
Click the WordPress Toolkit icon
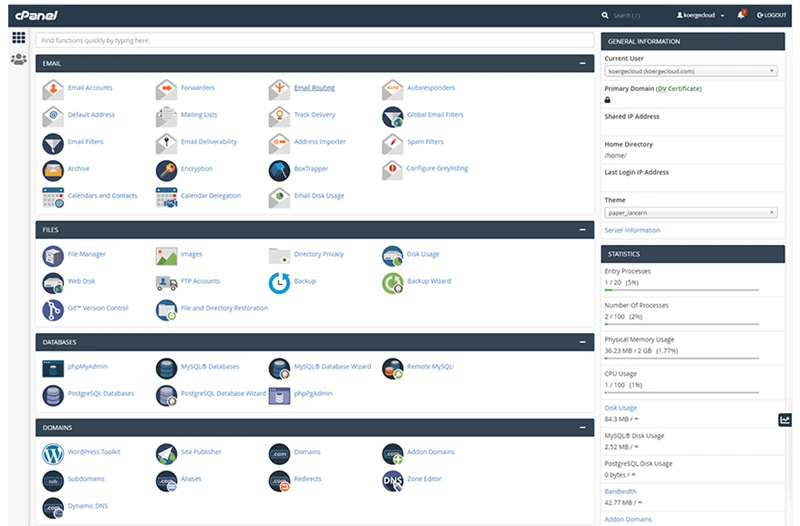pyautogui.click(x=53, y=454)
